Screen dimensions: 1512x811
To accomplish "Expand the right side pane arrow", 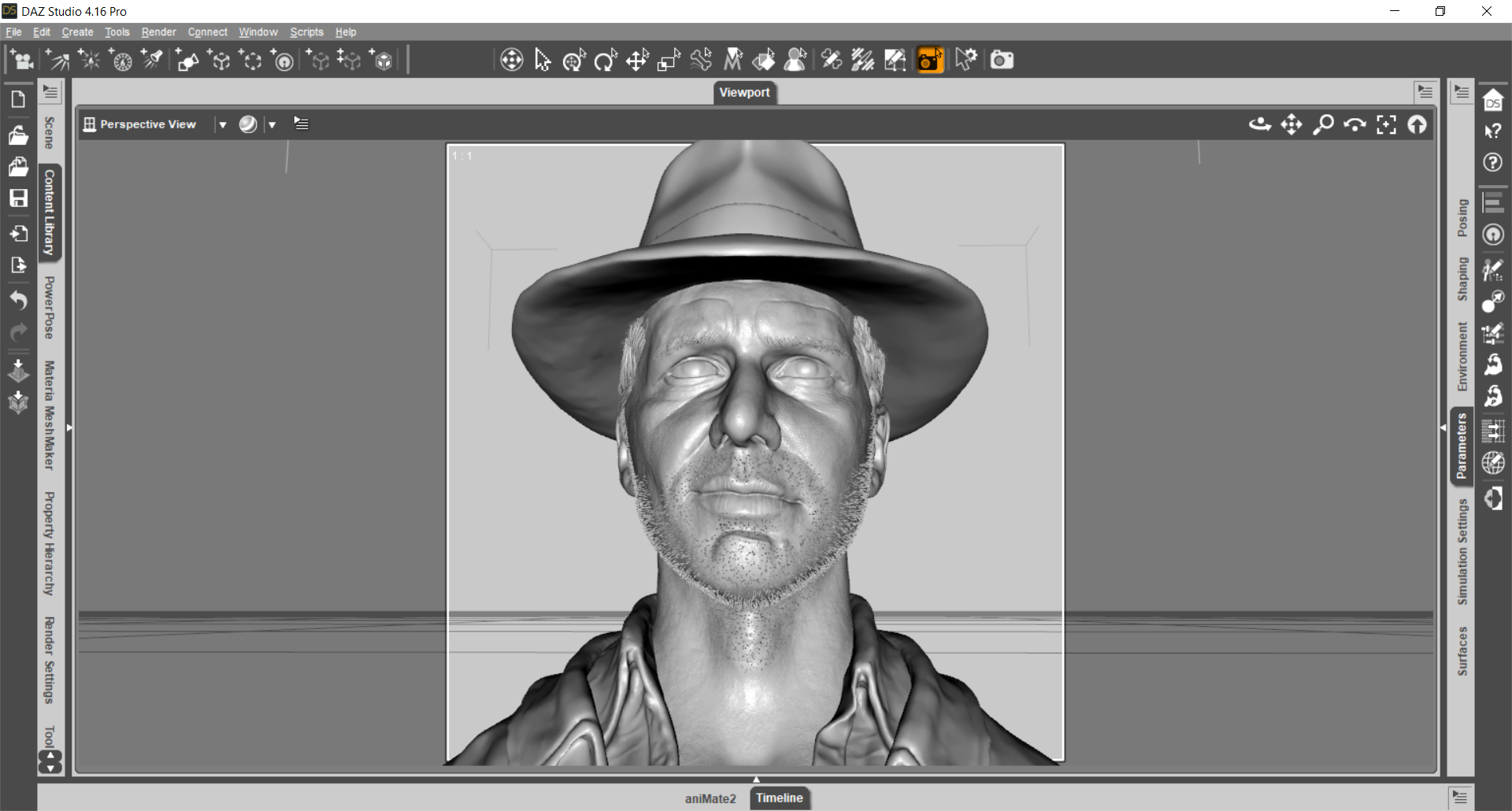I will [x=1443, y=428].
